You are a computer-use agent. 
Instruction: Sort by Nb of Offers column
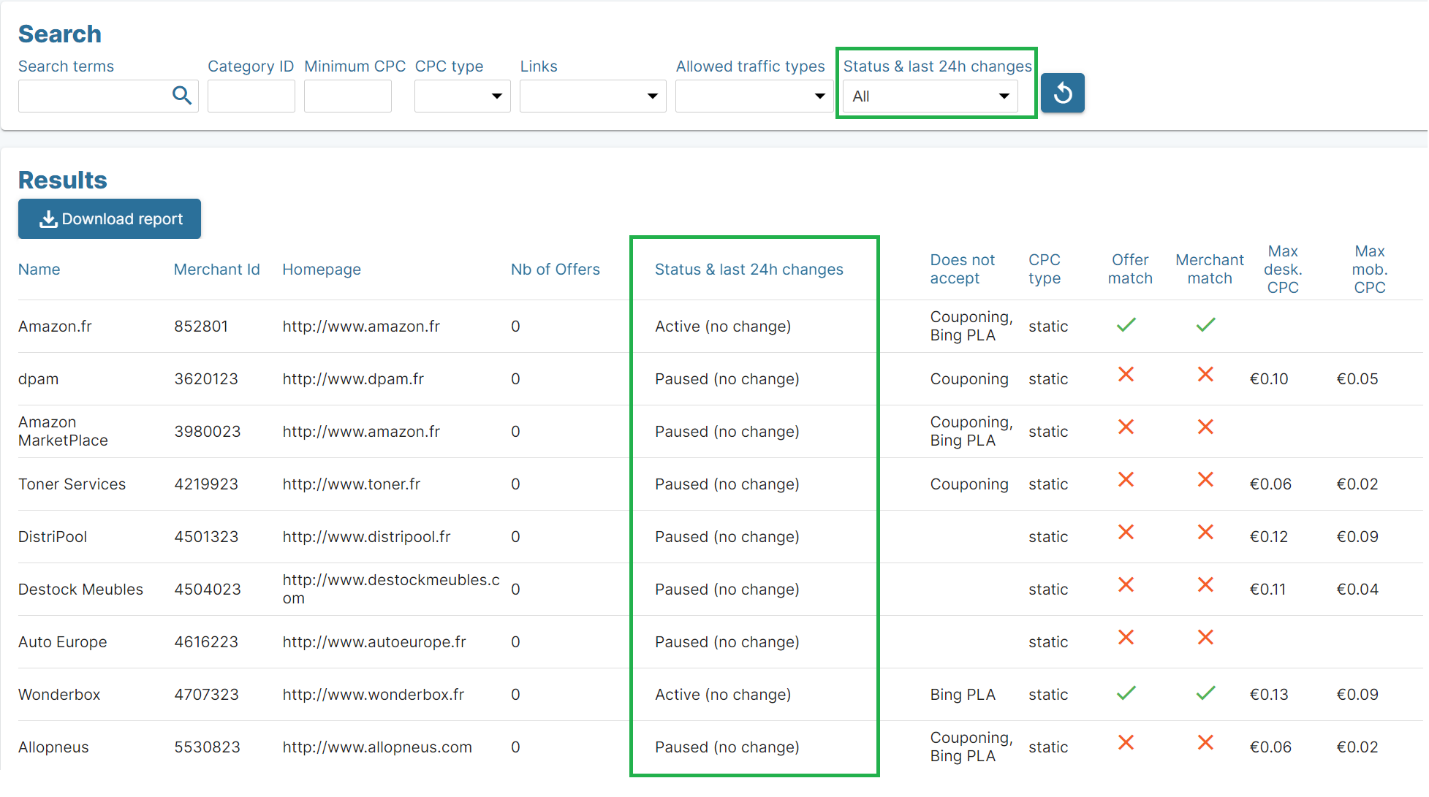[x=555, y=269]
